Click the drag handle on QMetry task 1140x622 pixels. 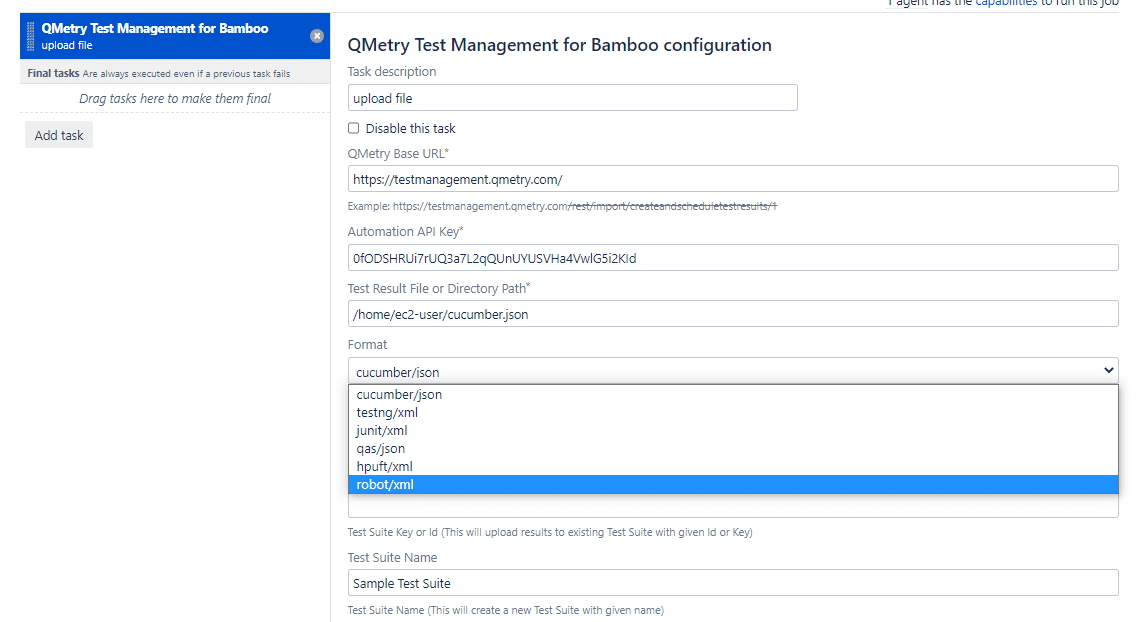pyautogui.click(x=31, y=36)
